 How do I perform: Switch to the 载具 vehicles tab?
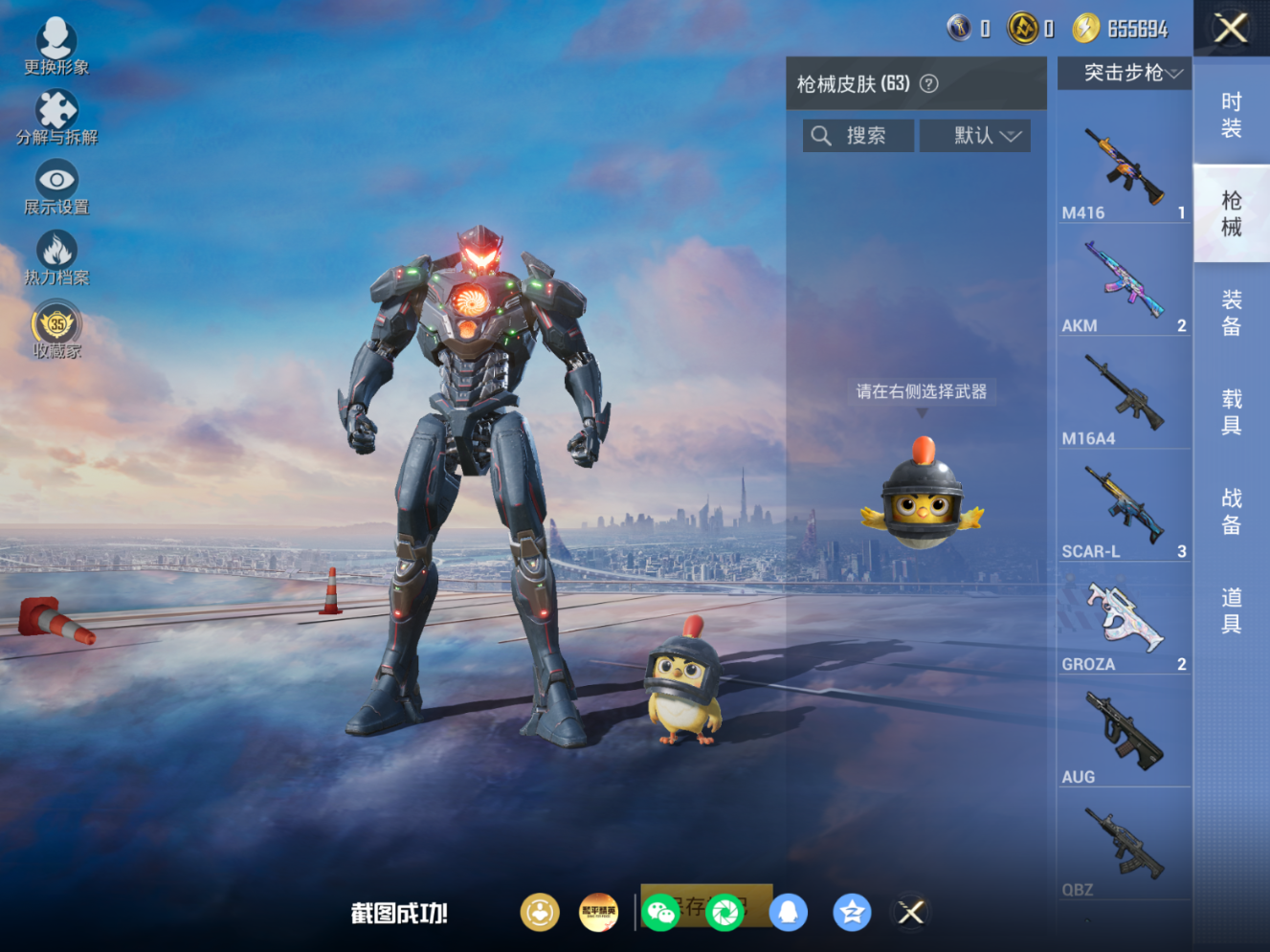1231,412
